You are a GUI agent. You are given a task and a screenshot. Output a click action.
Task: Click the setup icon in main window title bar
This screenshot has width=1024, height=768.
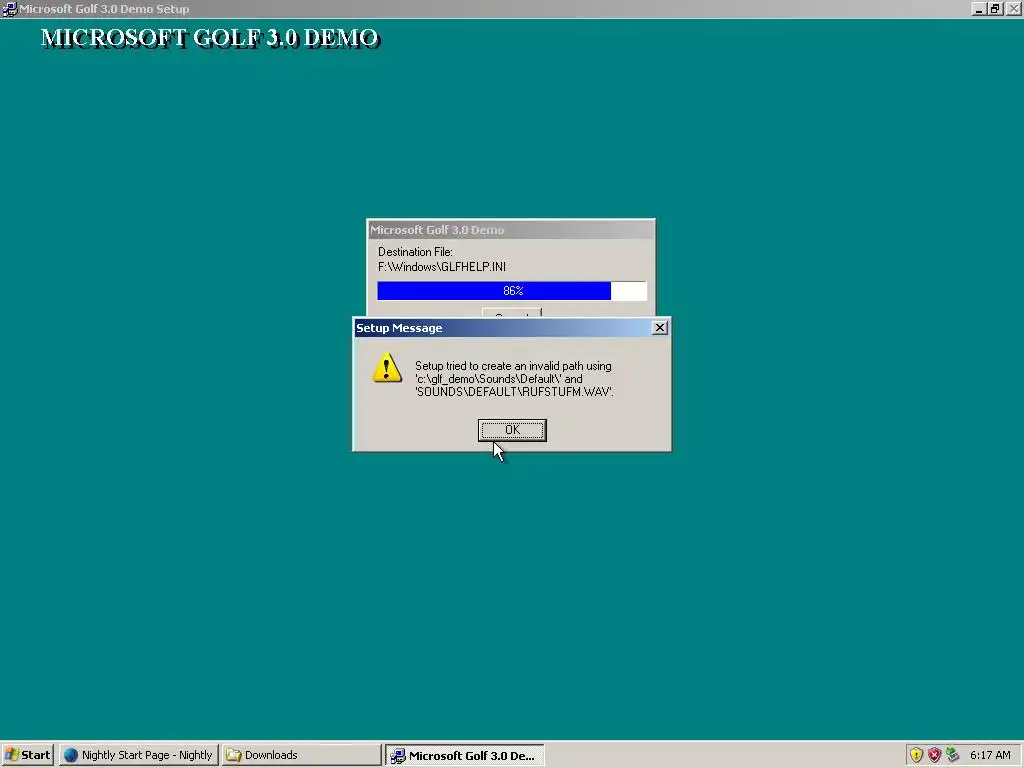9,9
